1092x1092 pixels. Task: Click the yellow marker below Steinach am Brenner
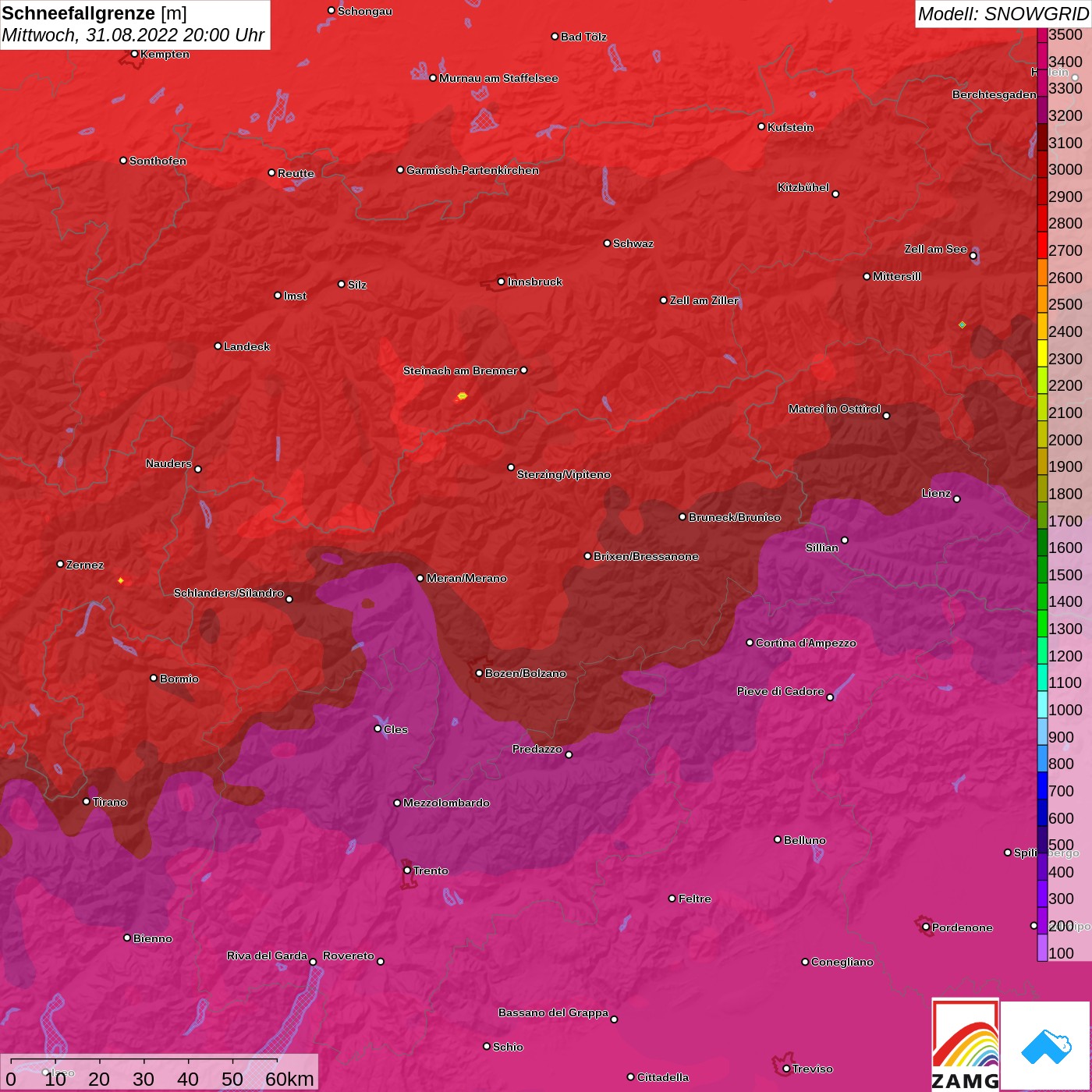462,396
